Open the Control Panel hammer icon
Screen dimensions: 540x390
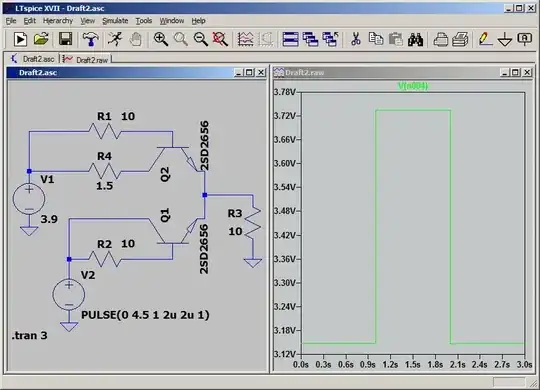[x=90, y=39]
